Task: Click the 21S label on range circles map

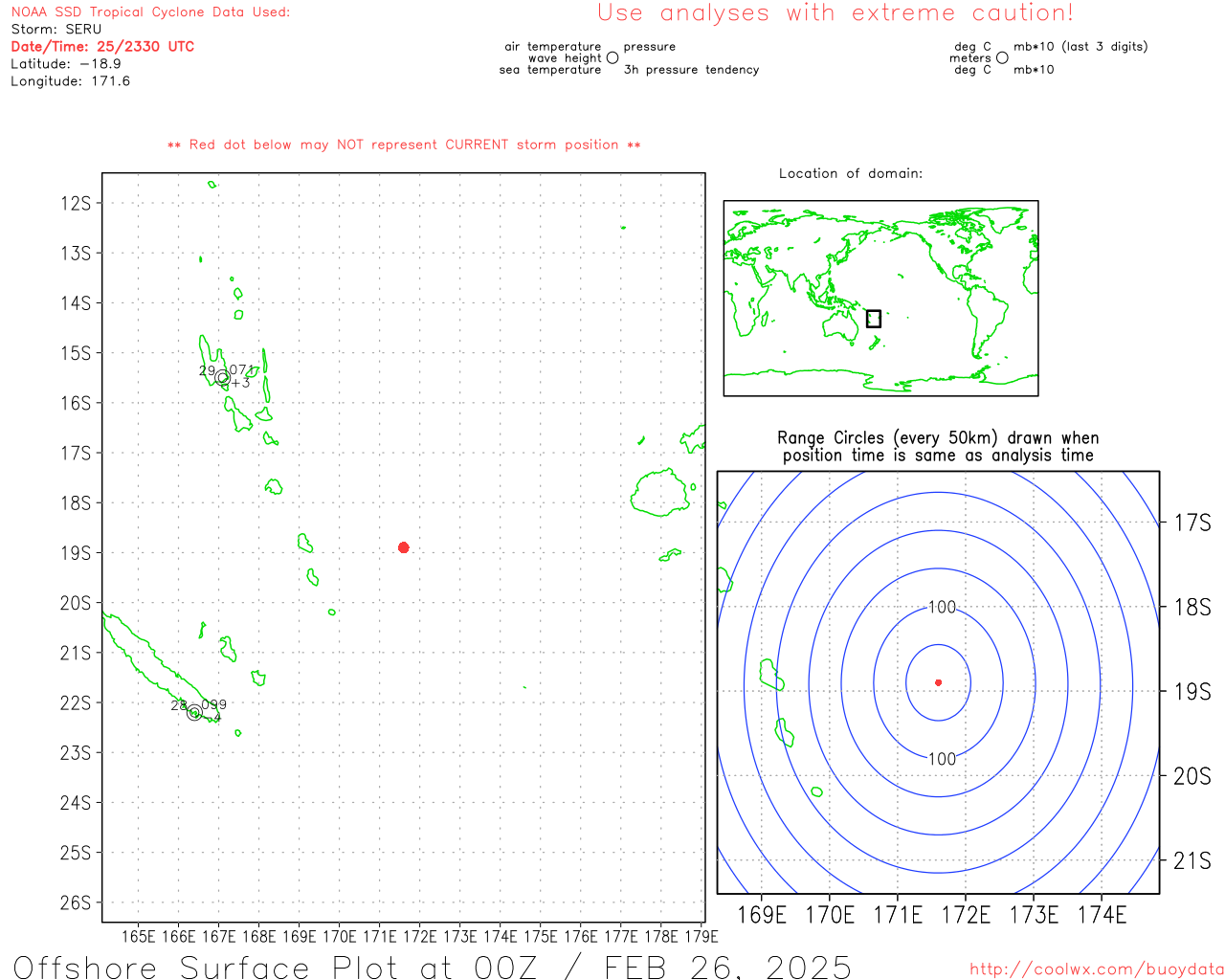Action: (1192, 860)
